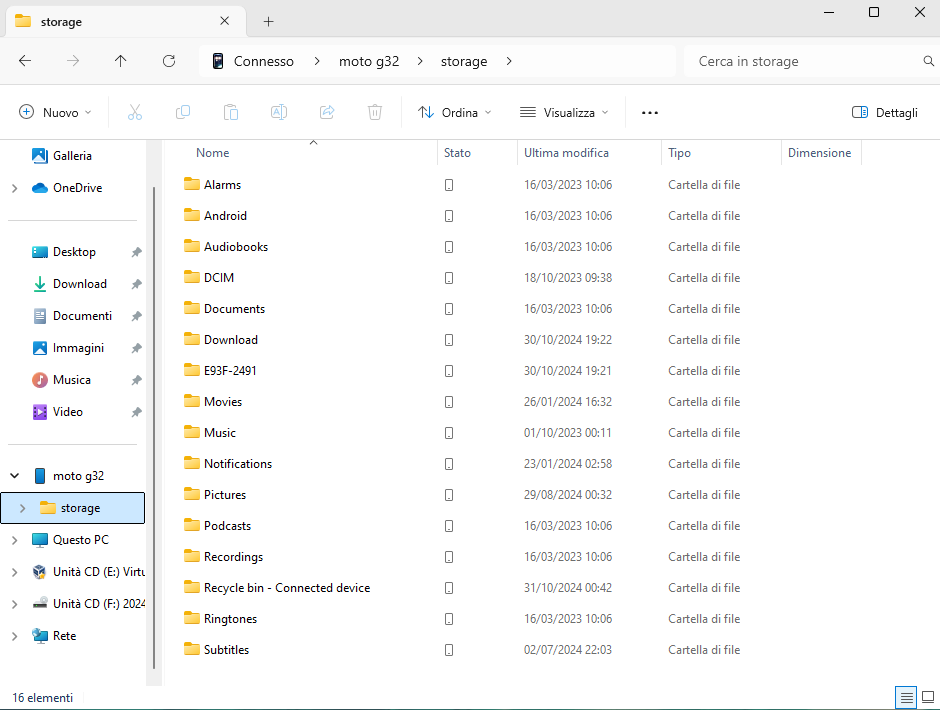940x710 pixels.
Task: Click the search magnifier icon
Action: (928, 61)
